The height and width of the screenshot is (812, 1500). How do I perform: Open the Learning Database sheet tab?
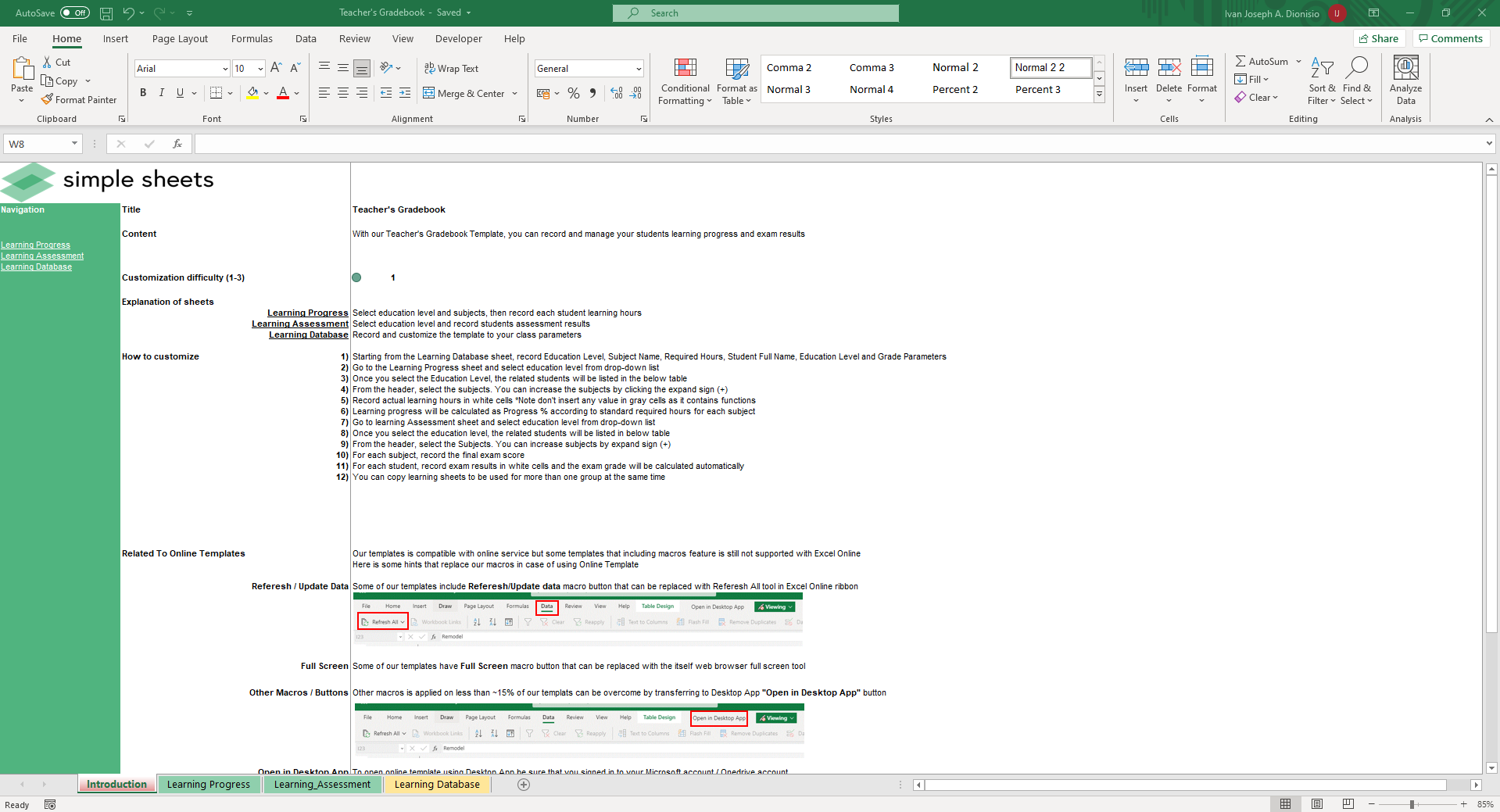437,785
